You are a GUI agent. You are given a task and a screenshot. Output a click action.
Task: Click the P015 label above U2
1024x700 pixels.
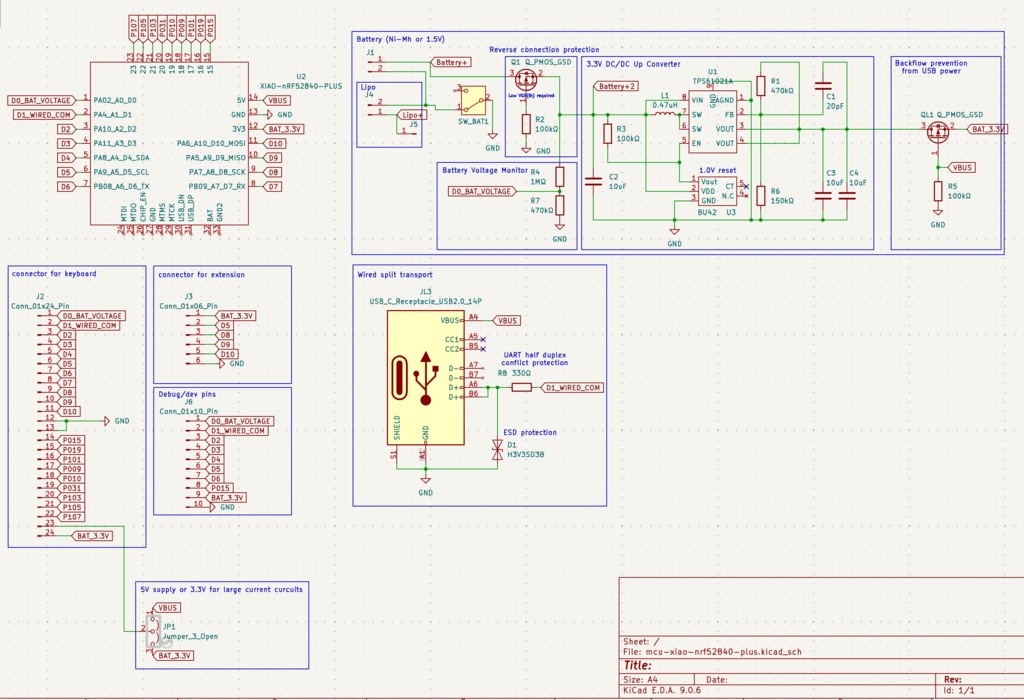point(210,30)
